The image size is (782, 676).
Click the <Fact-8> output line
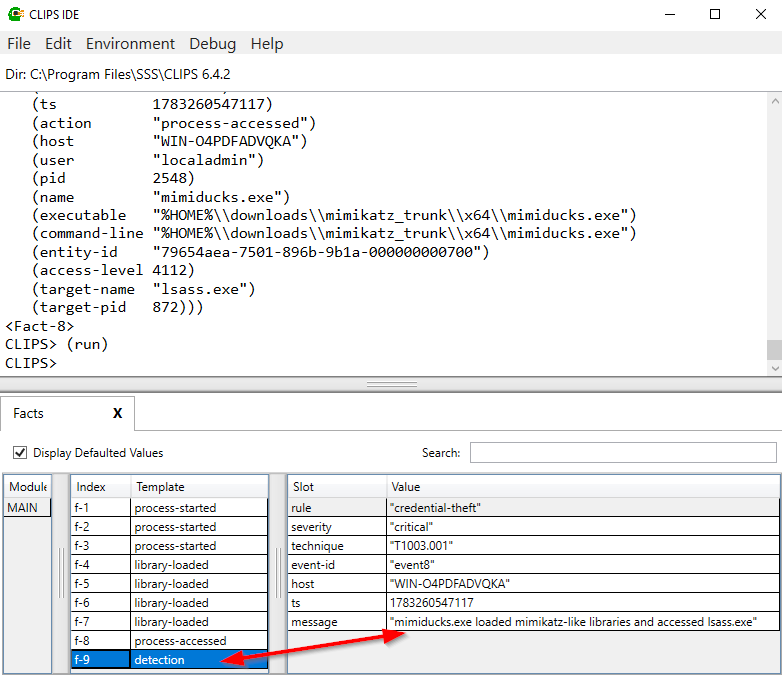pyautogui.click(x=39, y=326)
